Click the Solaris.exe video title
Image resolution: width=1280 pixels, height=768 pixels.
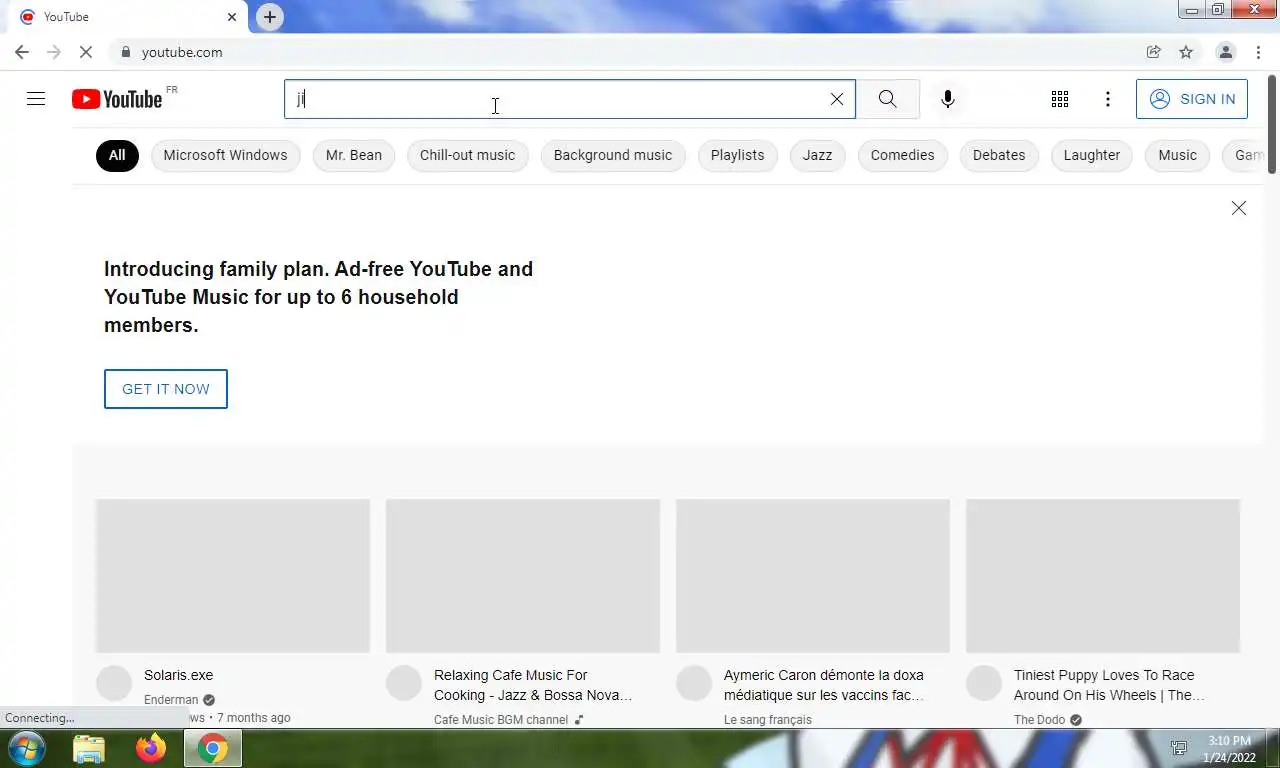coord(178,675)
